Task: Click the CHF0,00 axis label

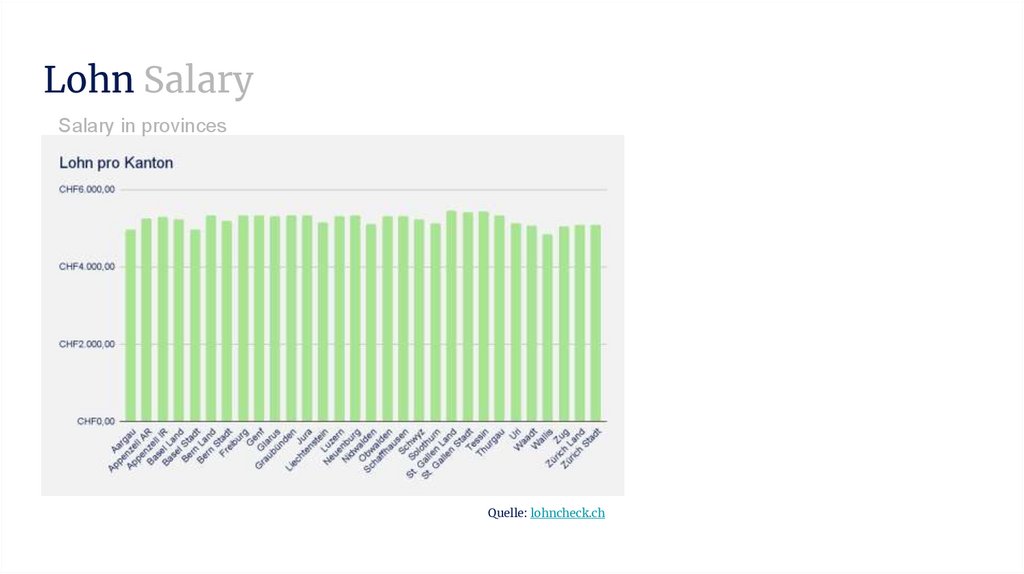Action: pos(96,422)
